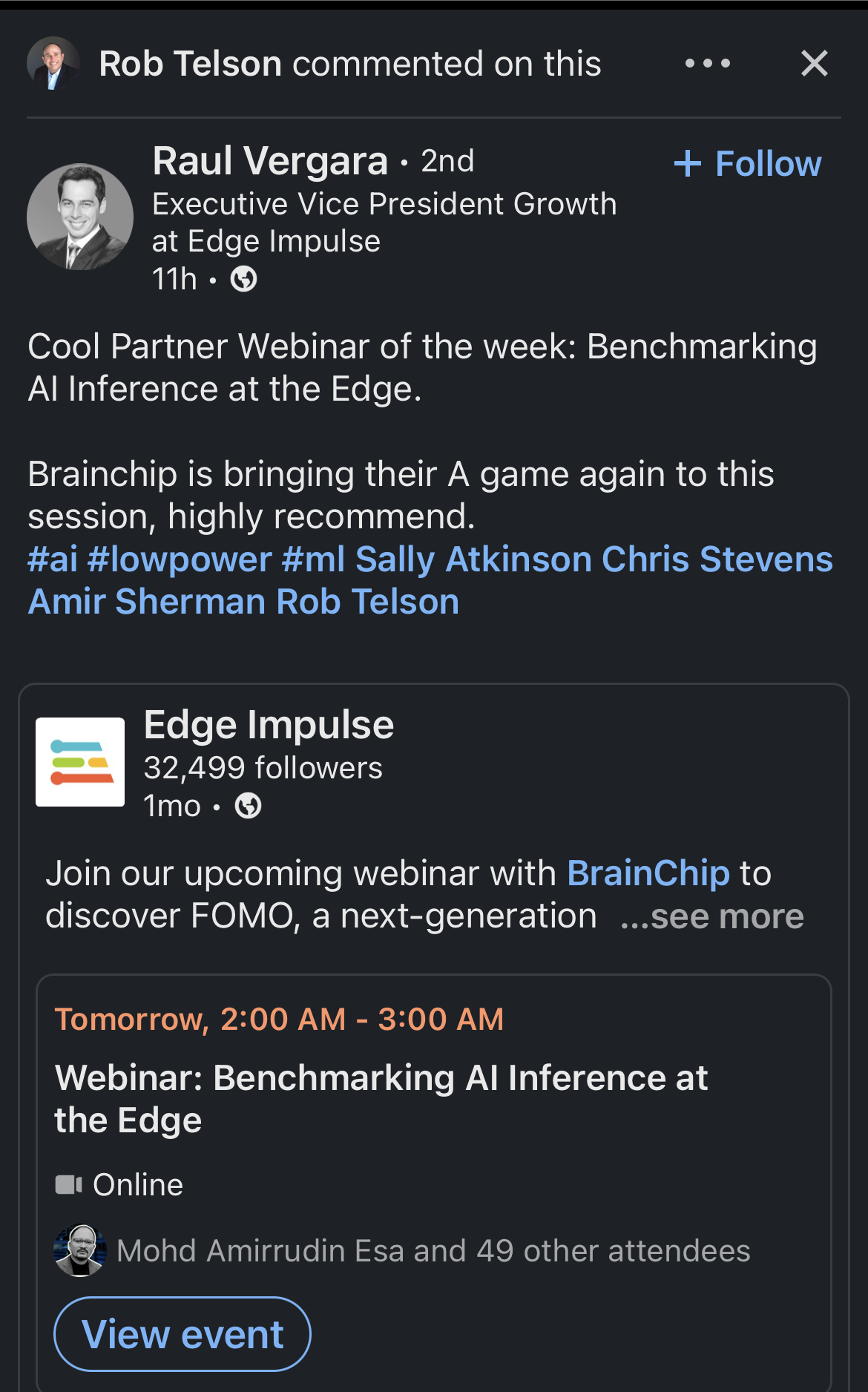This screenshot has height=1392, width=868.
Task: Open the BrainChip company mention link
Action: [x=648, y=873]
